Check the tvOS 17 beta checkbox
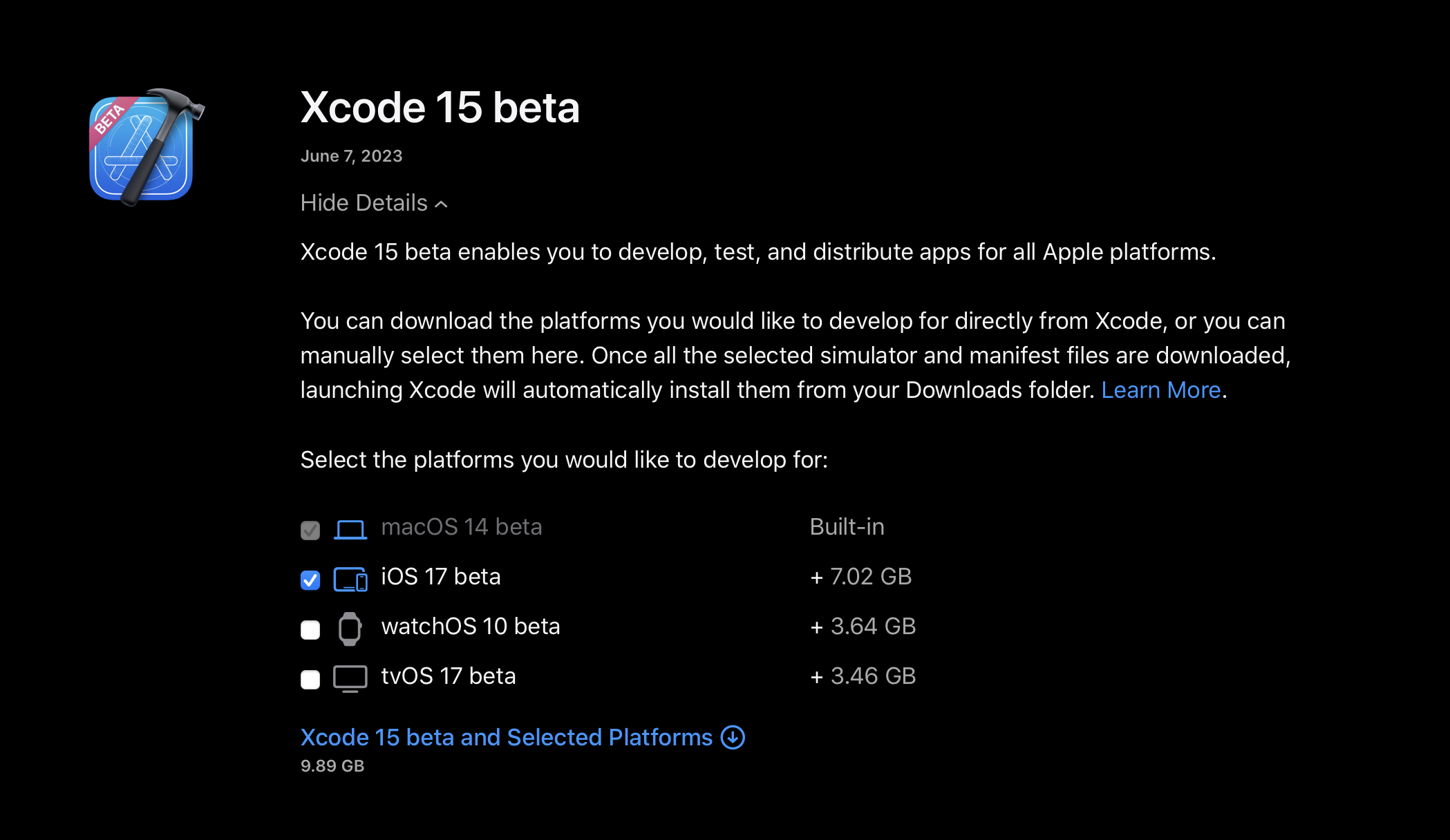1450x840 pixels. (x=310, y=679)
